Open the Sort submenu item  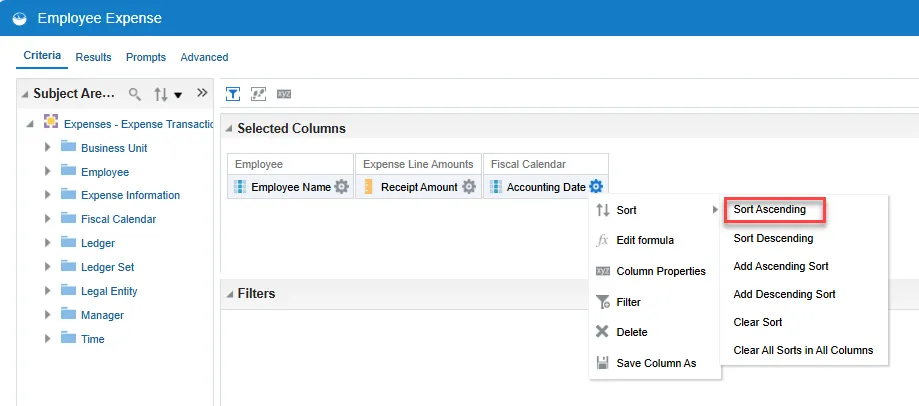[655, 210]
